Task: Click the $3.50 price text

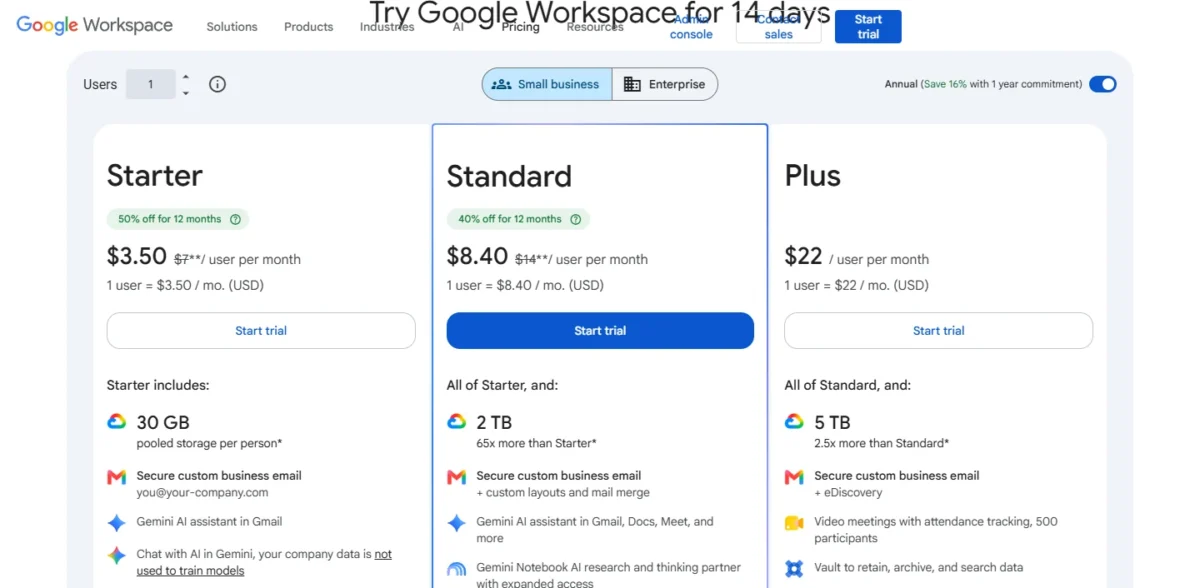Action: point(137,256)
